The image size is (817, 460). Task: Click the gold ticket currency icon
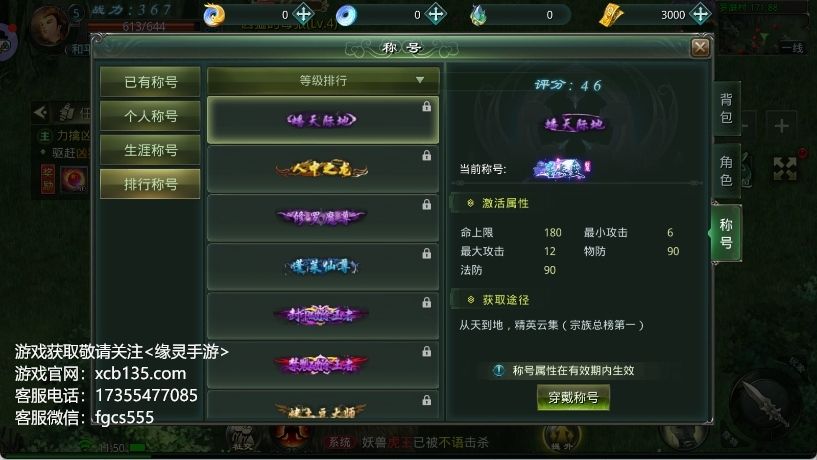click(x=611, y=15)
